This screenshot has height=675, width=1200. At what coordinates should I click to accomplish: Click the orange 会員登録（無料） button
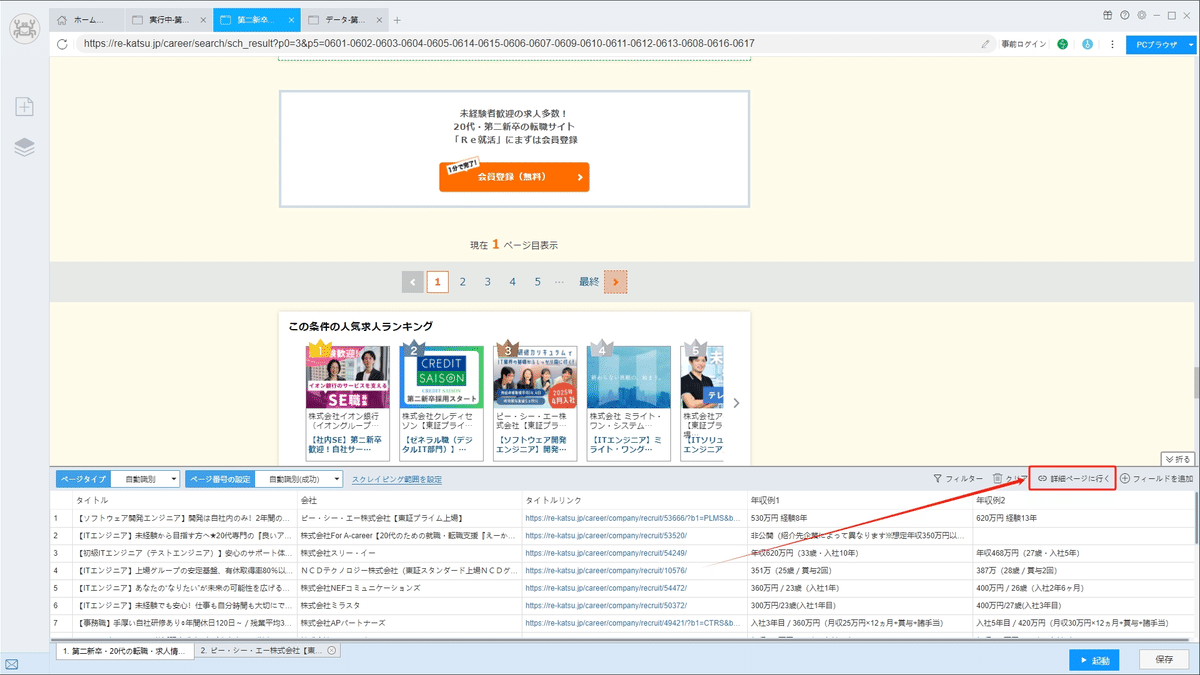pos(514,176)
